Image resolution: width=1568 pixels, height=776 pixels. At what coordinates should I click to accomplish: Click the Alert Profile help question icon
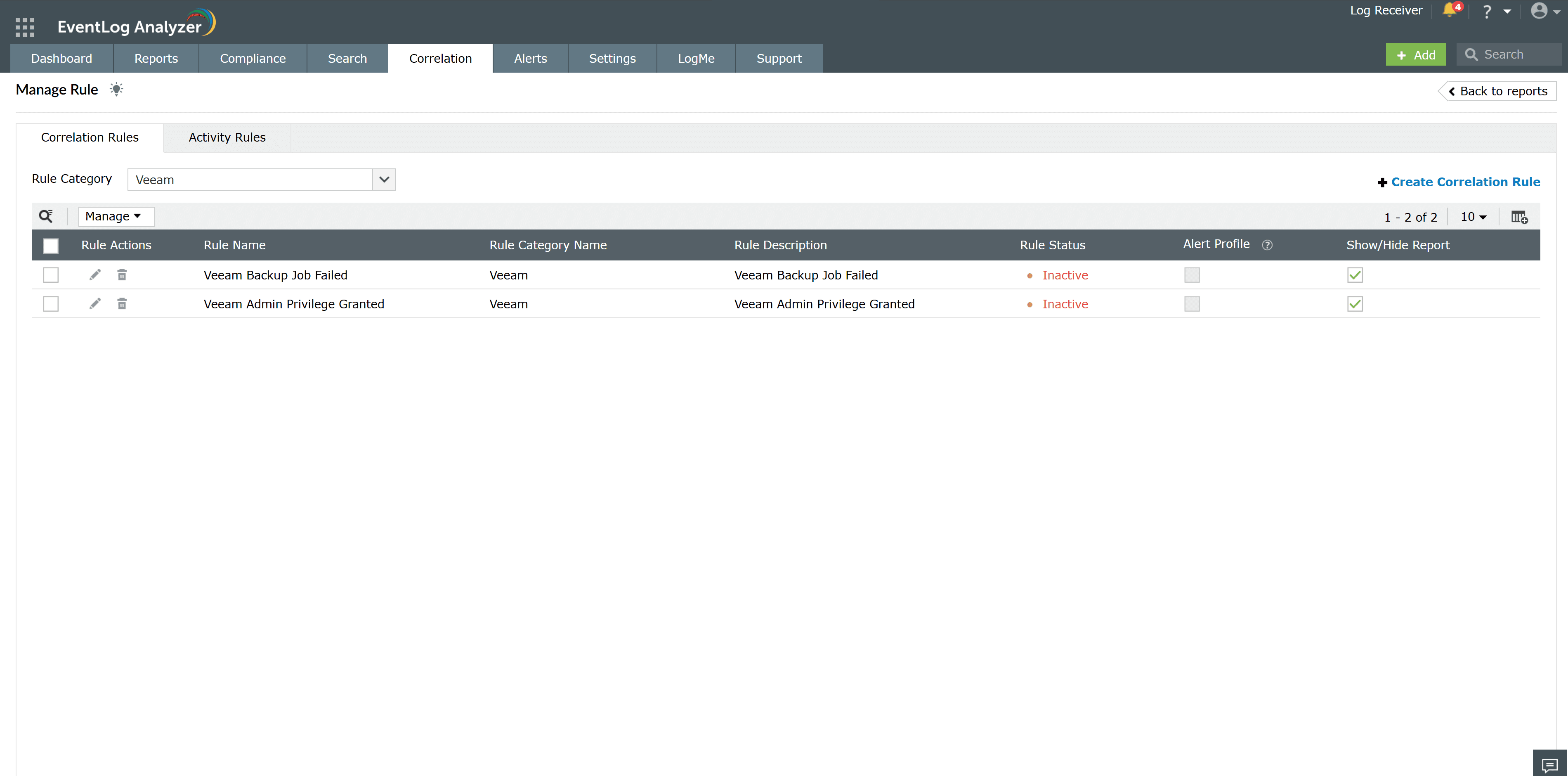point(1267,245)
